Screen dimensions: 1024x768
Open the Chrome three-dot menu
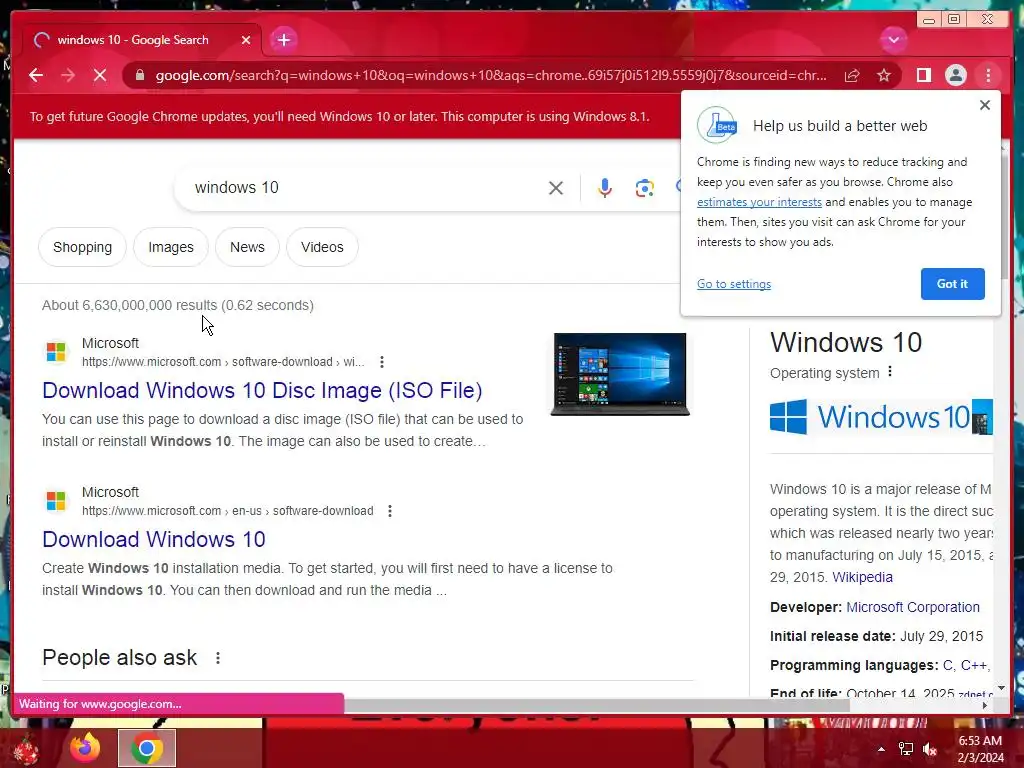988,75
